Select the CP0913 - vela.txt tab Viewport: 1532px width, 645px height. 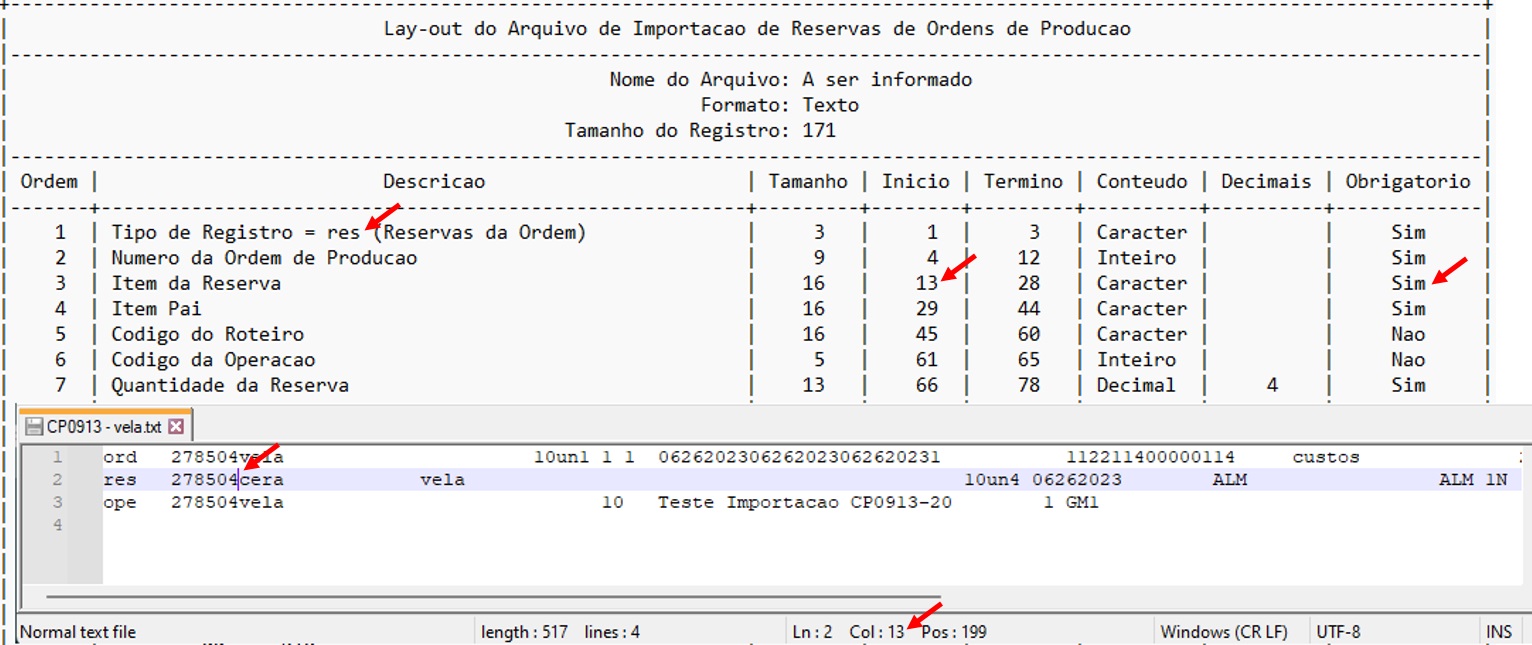point(105,427)
